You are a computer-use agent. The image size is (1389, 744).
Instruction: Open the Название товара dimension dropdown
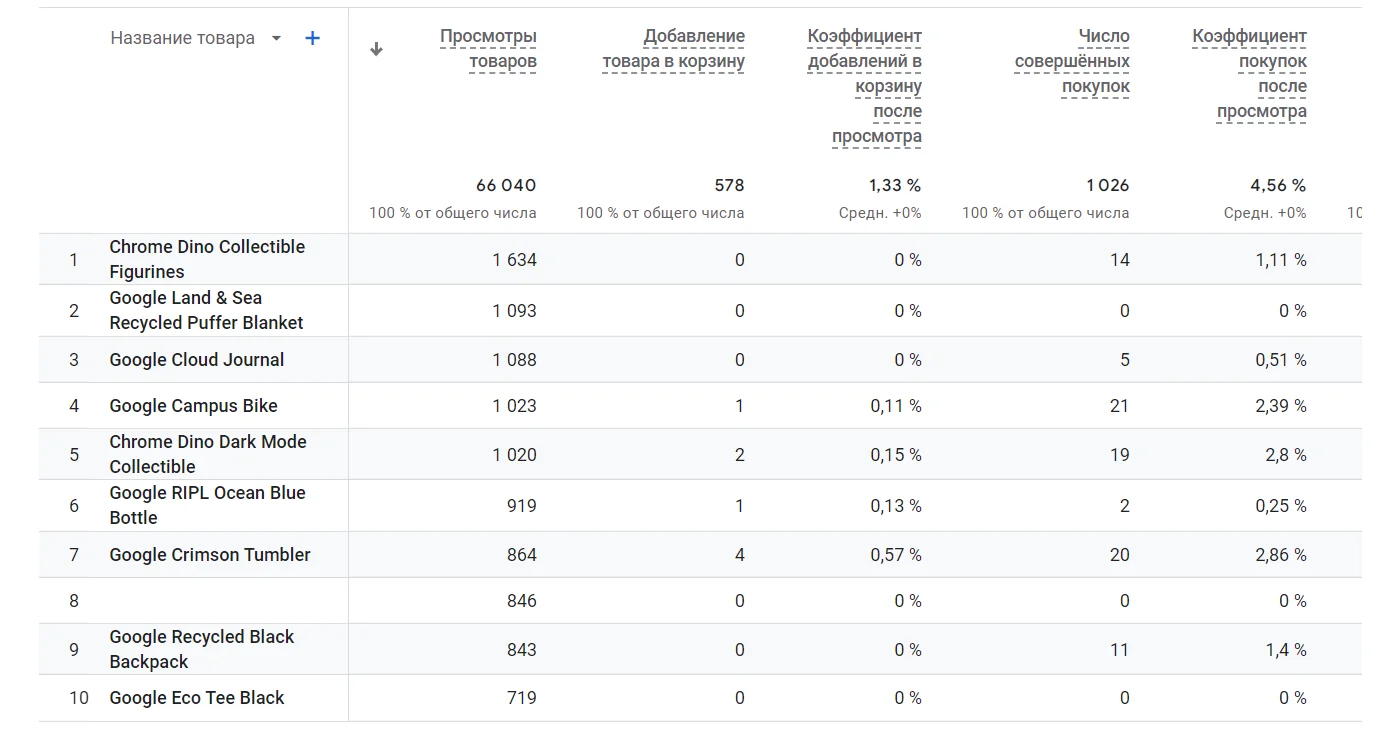277,39
